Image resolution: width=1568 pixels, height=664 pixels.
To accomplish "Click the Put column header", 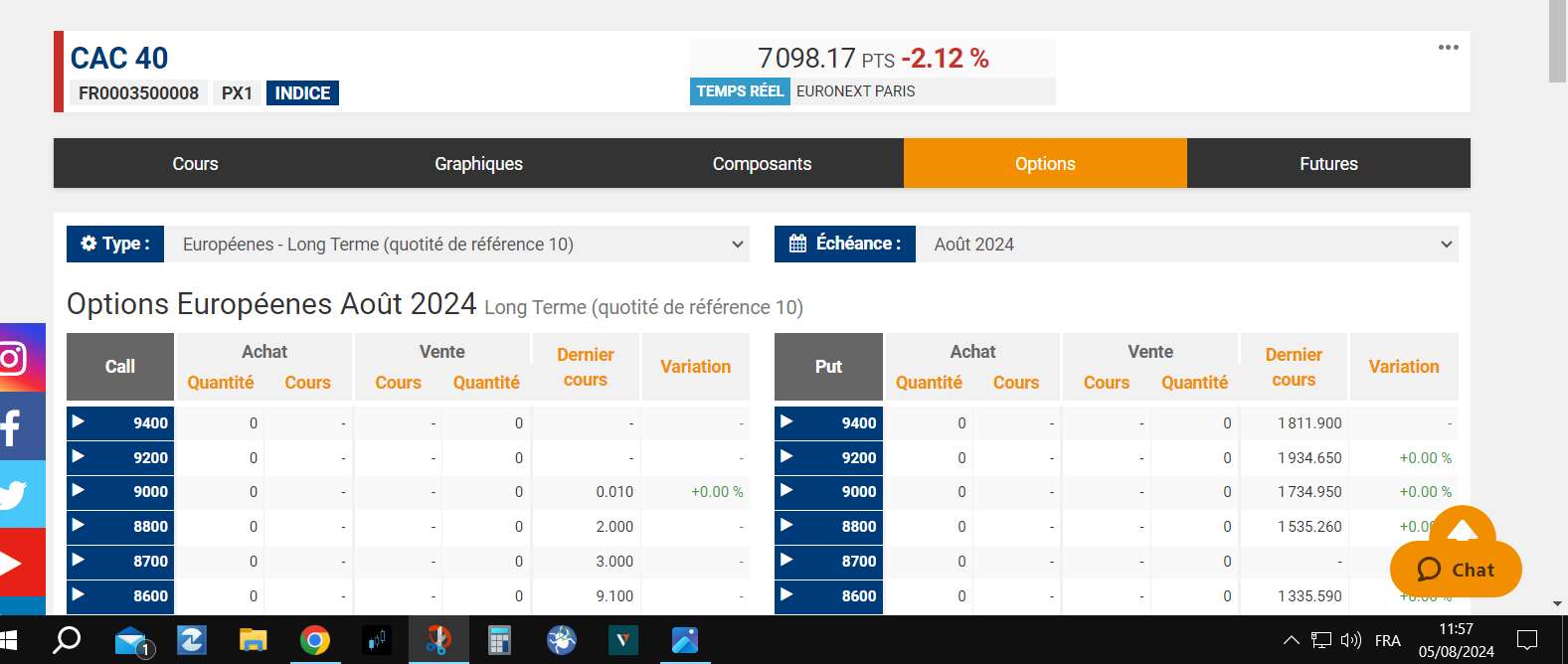I will click(828, 367).
